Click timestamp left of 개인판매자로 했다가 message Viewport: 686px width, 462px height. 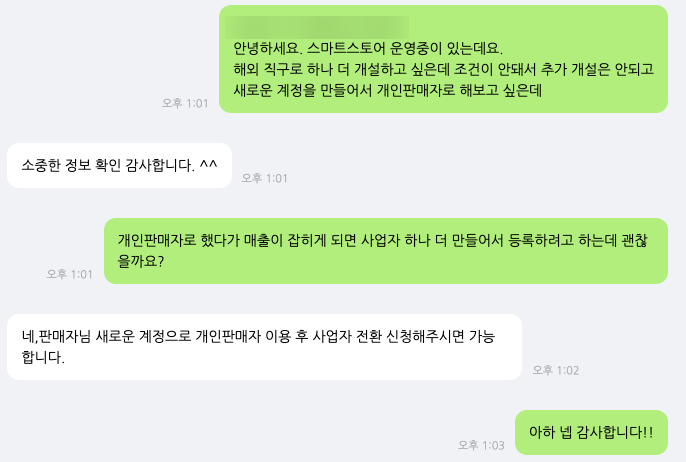[70, 274]
